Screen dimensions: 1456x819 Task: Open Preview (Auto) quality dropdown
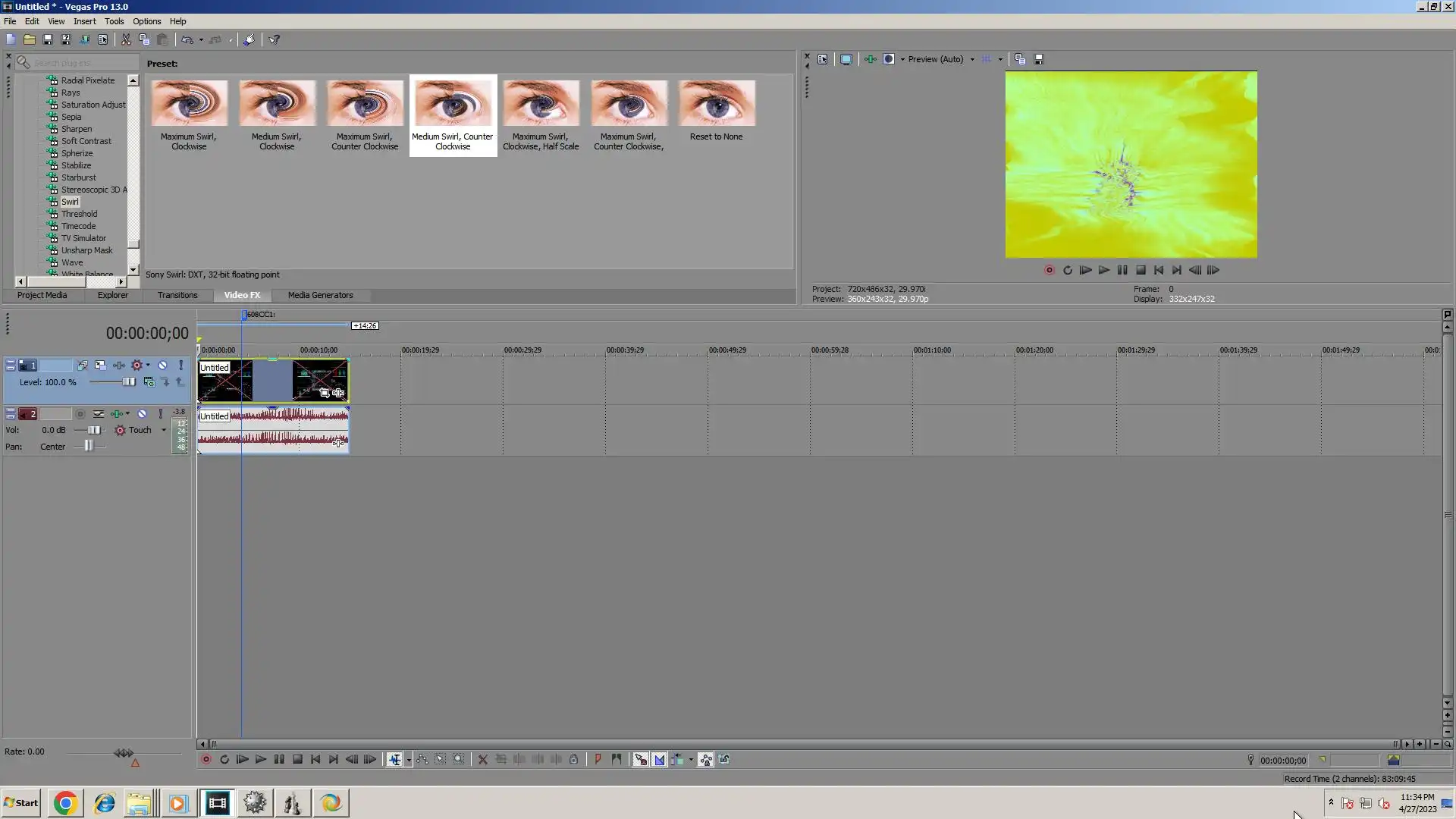[972, 59]
